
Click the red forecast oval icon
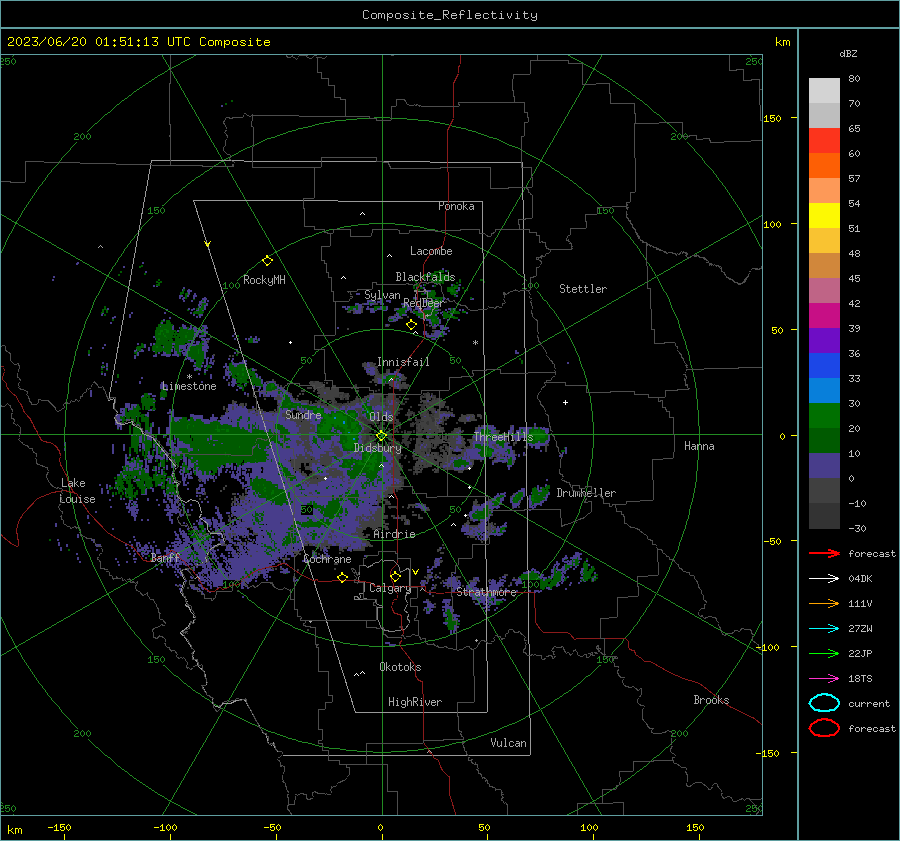pyautogui.click(x=824, y=728)
